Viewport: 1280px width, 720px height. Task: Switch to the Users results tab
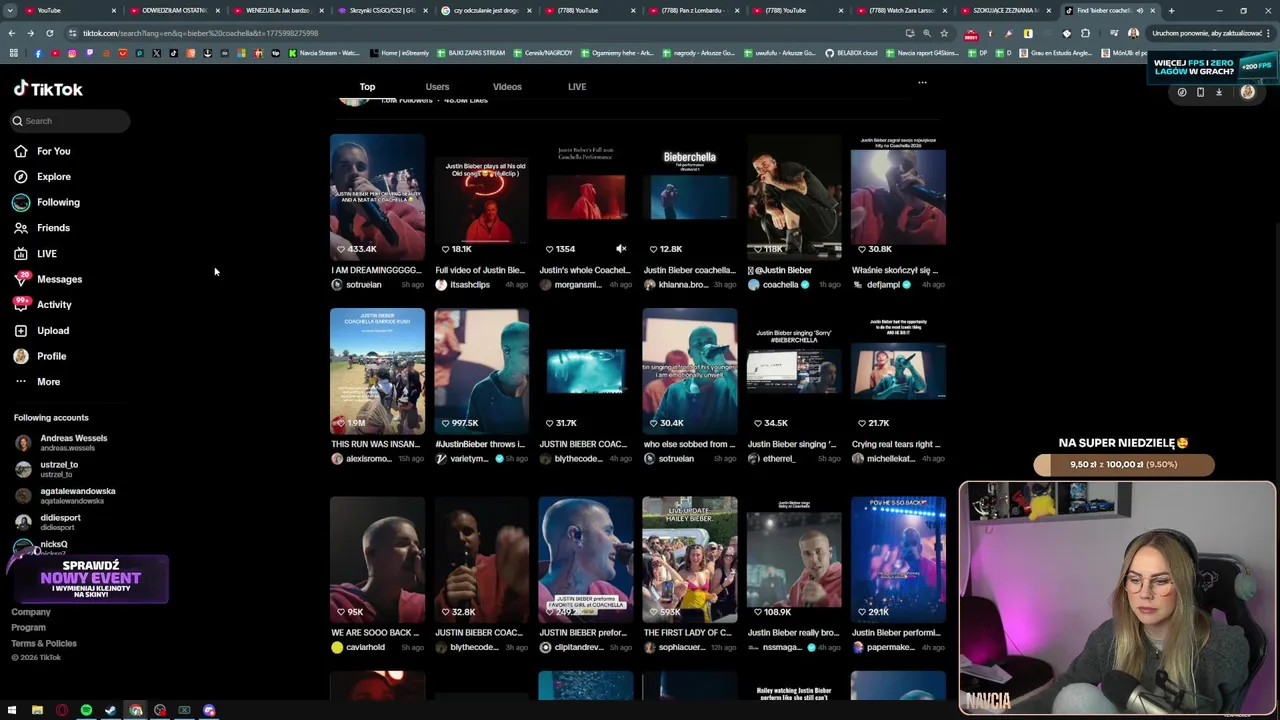(437, 87)
